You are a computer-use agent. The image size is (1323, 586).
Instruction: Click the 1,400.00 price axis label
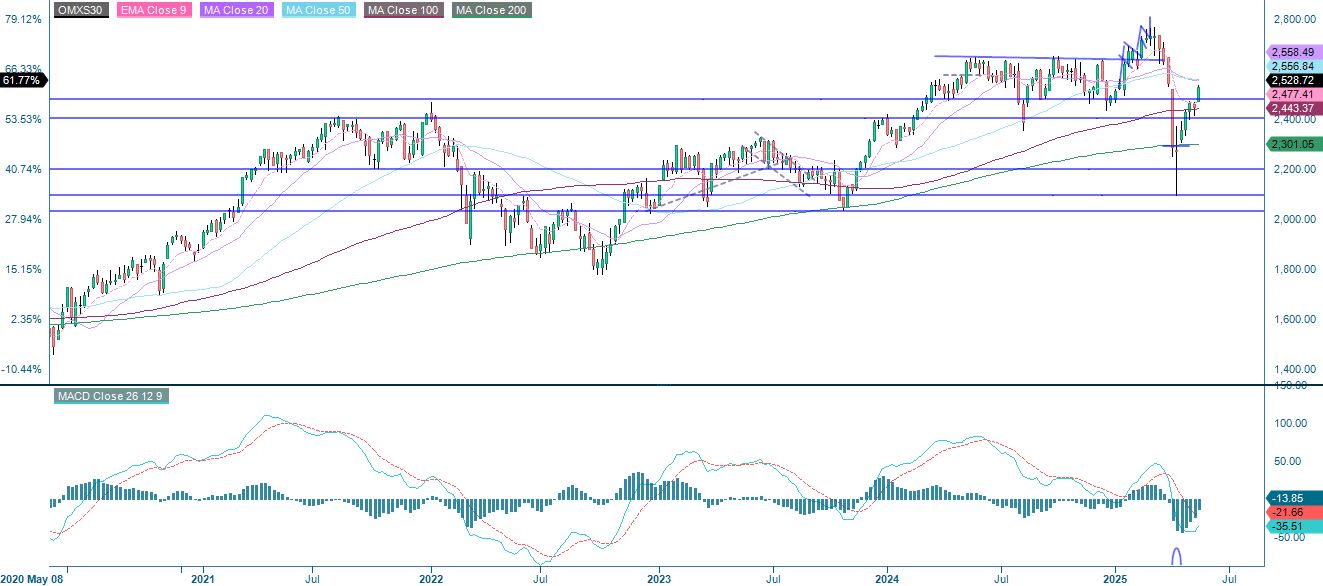1293,369
